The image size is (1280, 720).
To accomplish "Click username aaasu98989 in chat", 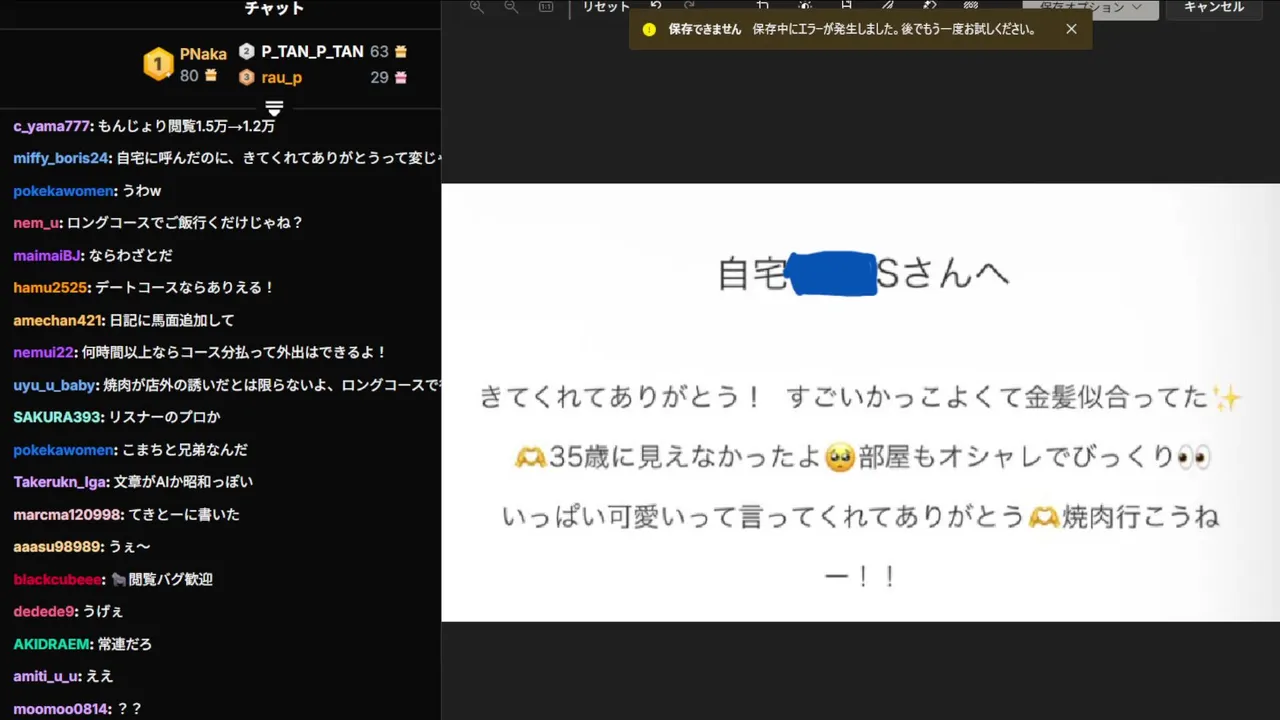I will pos(57,547).
